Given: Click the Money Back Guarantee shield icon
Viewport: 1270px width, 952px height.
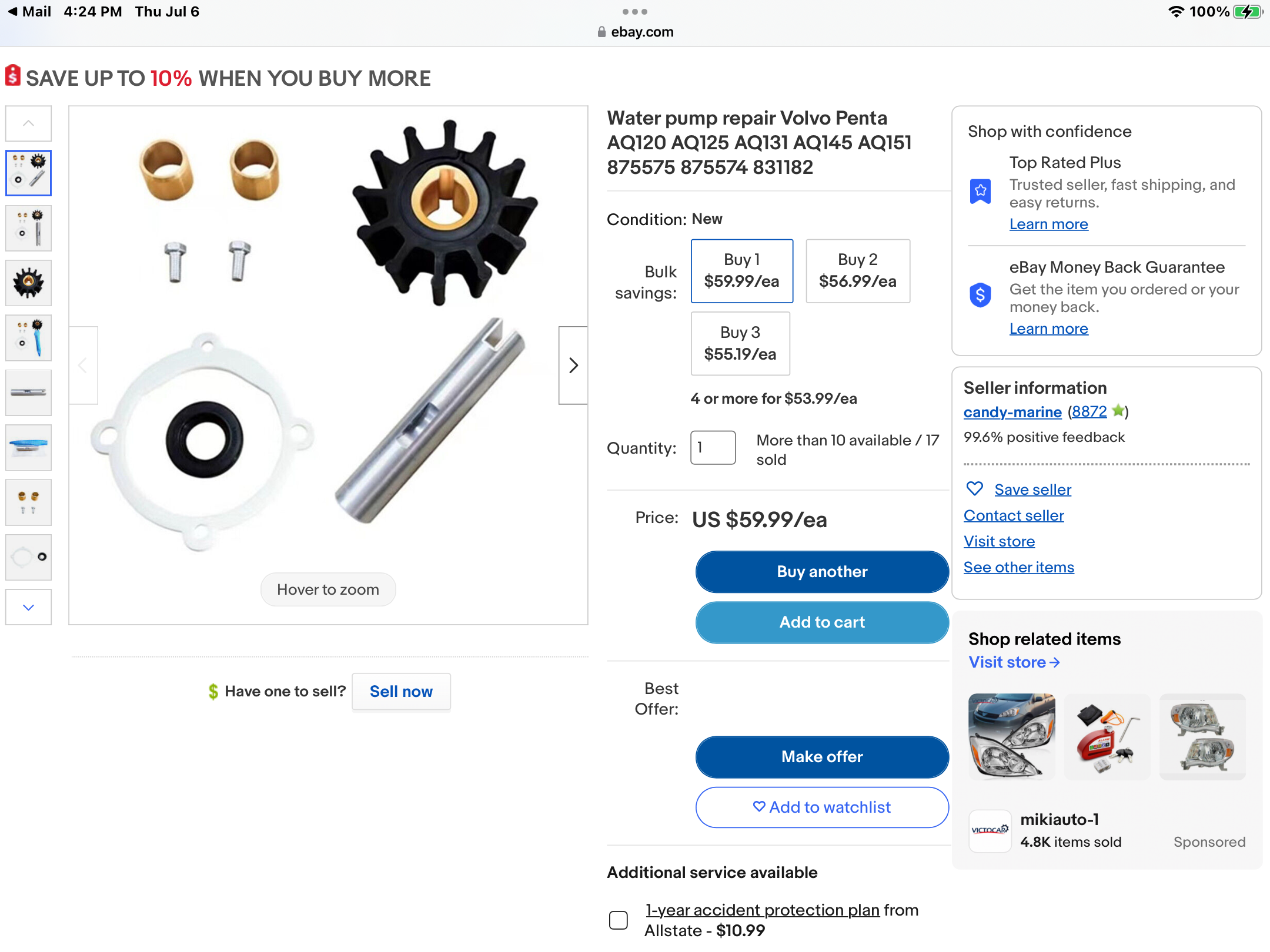Looking at the screenshot, I should click(x=980, y=295).
